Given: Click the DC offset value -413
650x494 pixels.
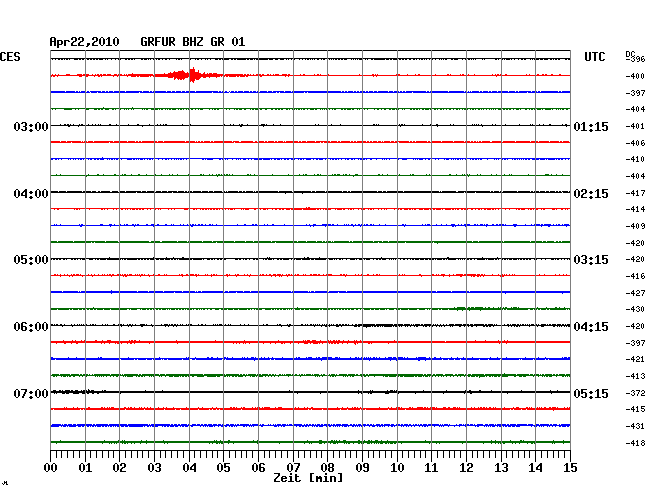Looking at the screenshot, I should pos(635,376).
